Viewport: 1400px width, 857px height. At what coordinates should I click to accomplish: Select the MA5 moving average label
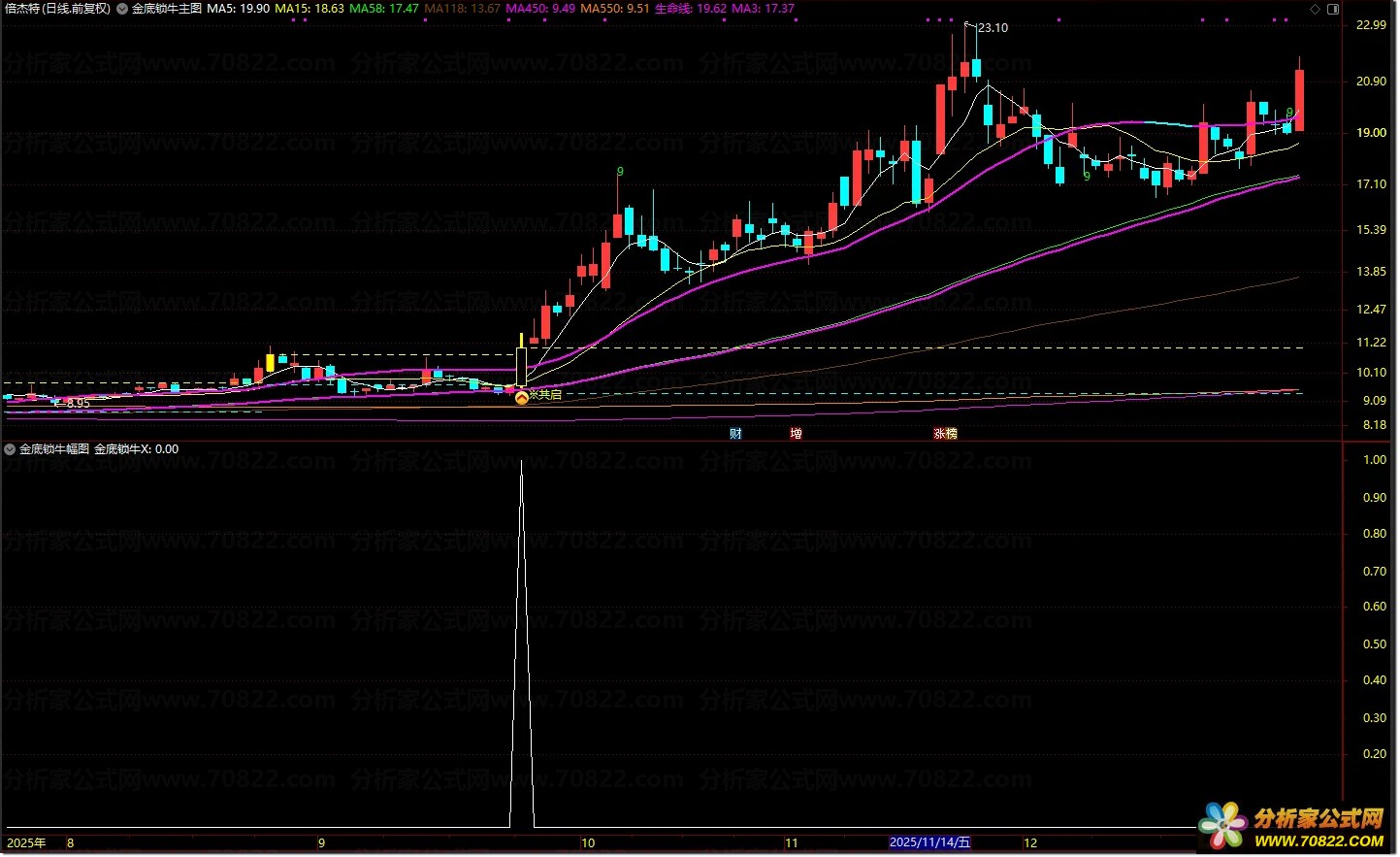pos(239,9)
